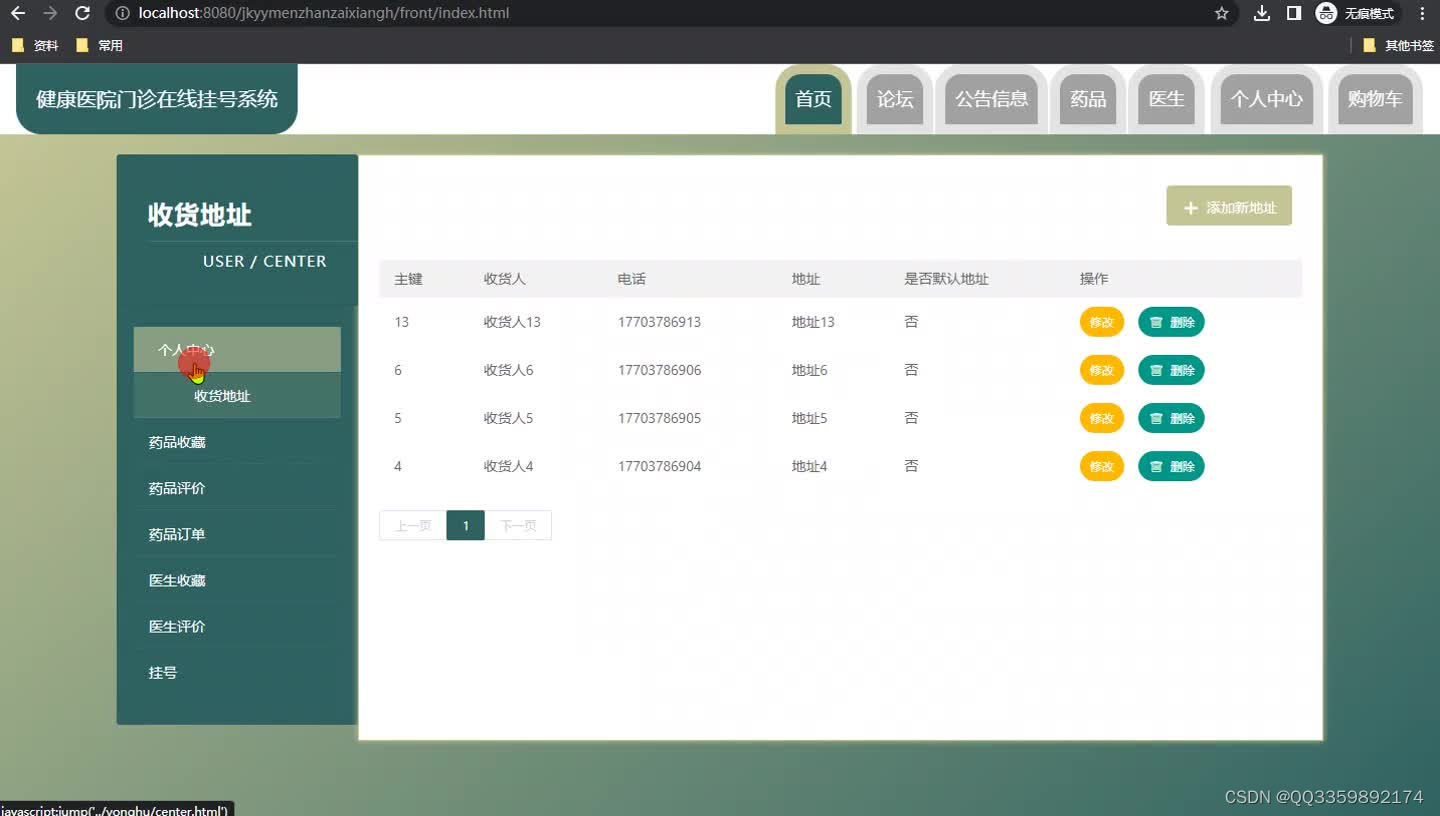Click the 收货人4 cell
Viewport: 1440px width, 816px height.
(x=509, y=466)
